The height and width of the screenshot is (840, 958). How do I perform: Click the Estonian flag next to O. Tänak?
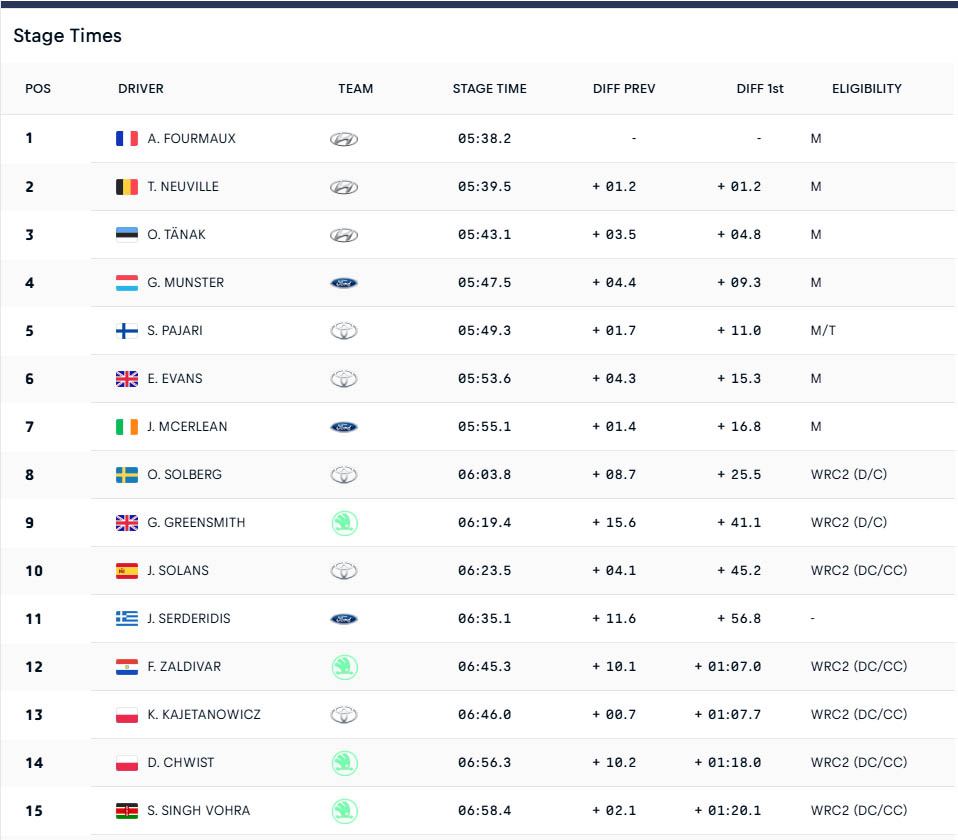pyautogui.click(x=127, y=235)
